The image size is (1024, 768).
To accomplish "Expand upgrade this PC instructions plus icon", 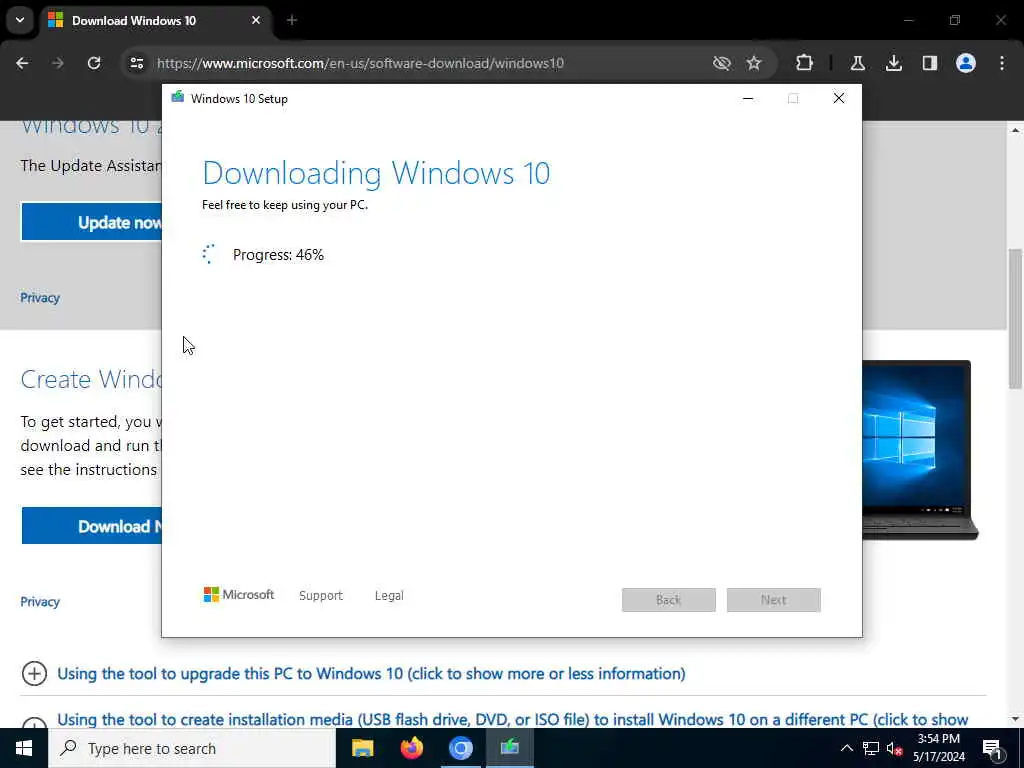I will [35, 673].
